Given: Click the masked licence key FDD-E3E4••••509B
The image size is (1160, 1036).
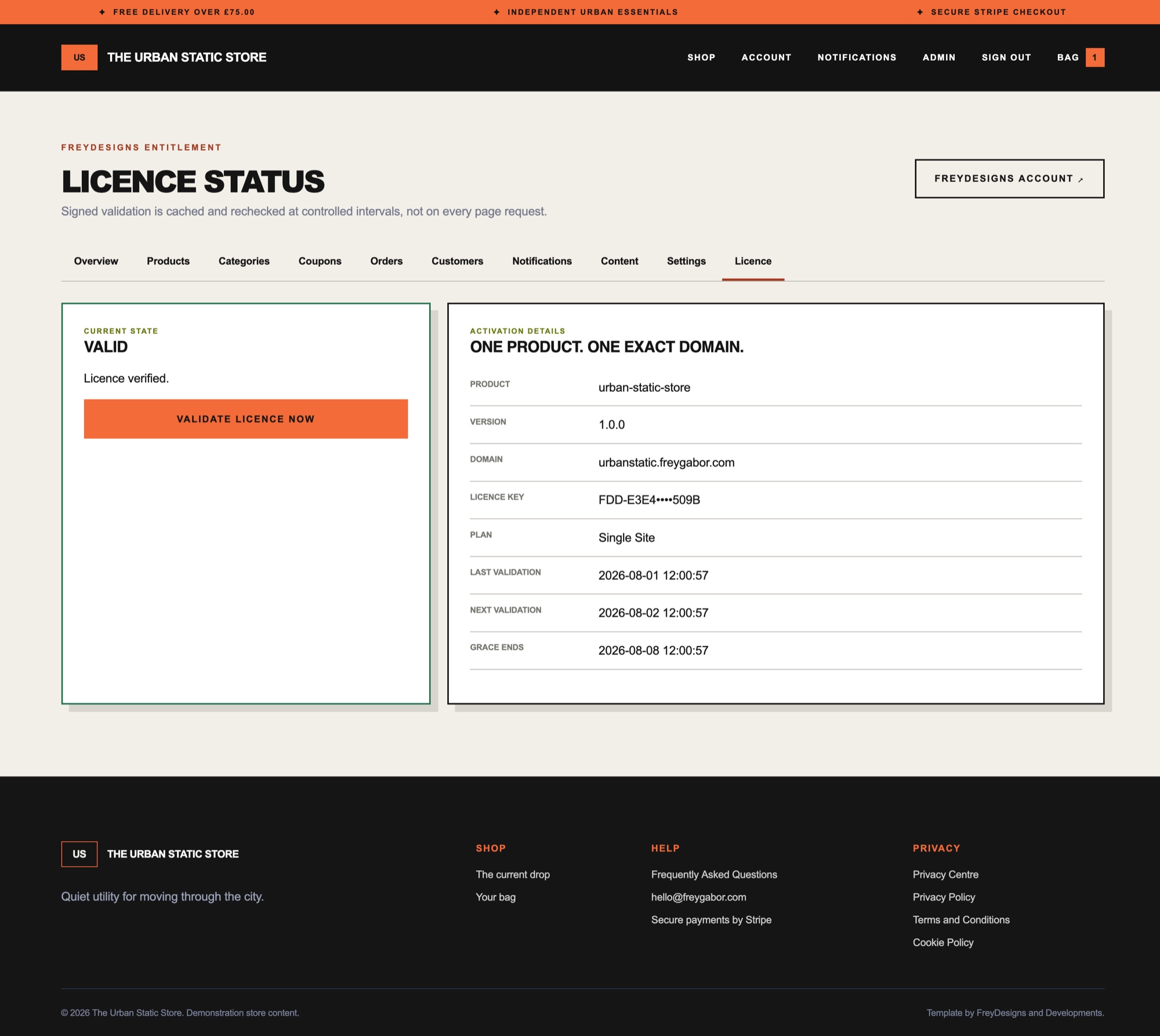Looking at the screenshot, I should (x=649, y=500).
